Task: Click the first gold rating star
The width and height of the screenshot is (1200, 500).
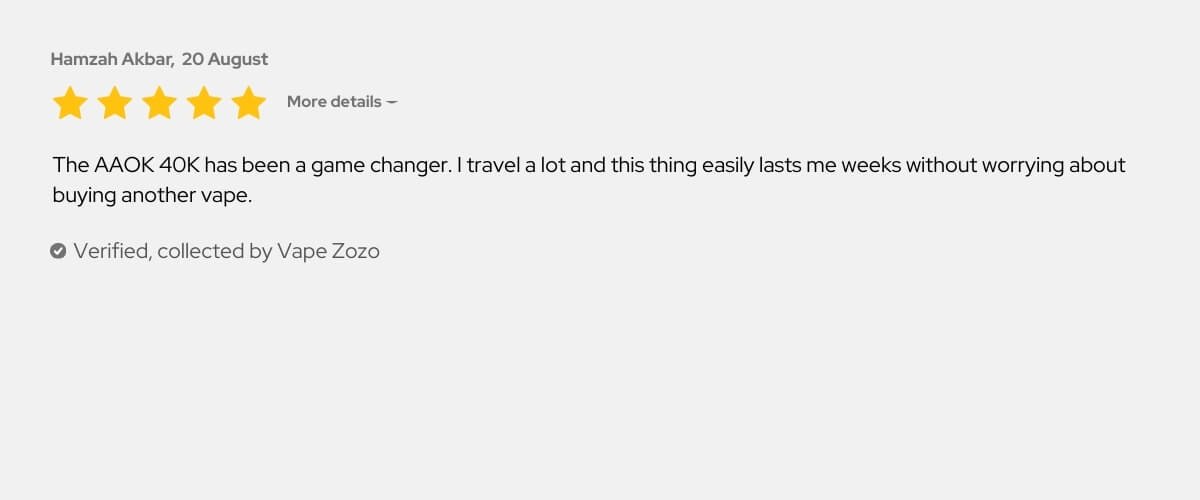Action: (x=70, y=103)
